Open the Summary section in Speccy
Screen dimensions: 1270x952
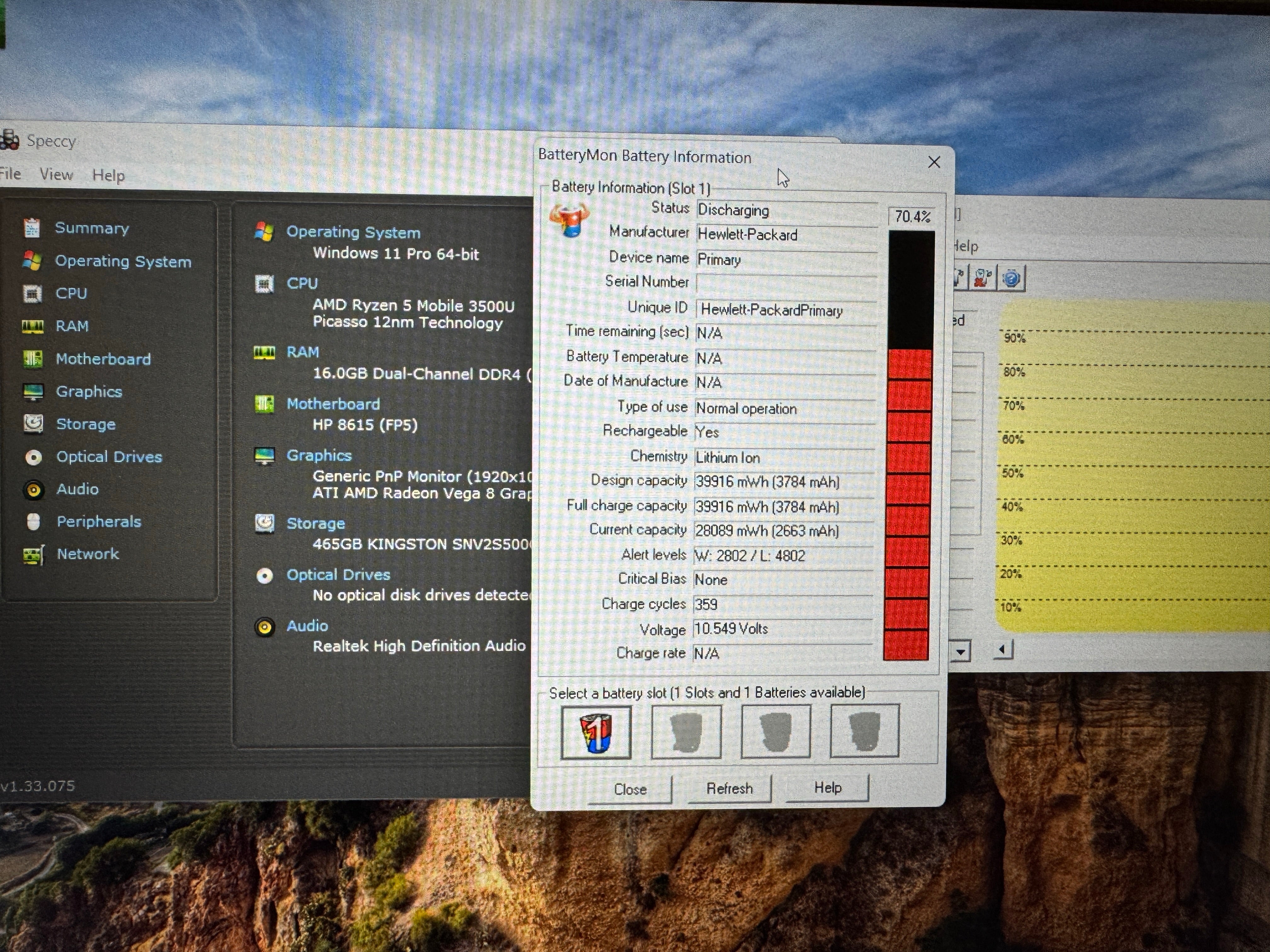[x=91, y=228]
